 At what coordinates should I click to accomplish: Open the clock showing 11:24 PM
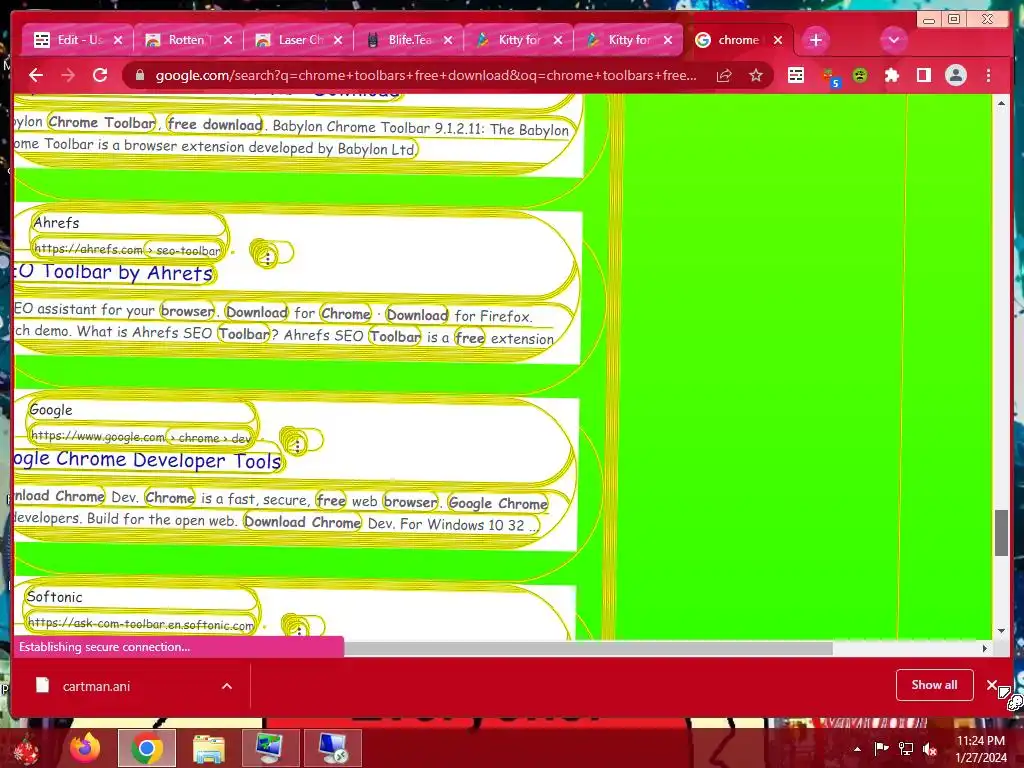981,749
